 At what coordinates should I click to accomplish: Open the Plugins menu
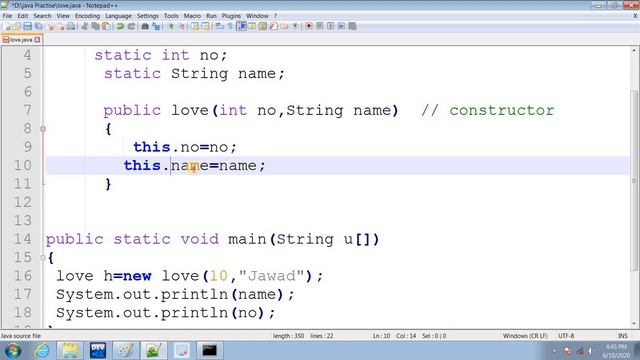231,16
